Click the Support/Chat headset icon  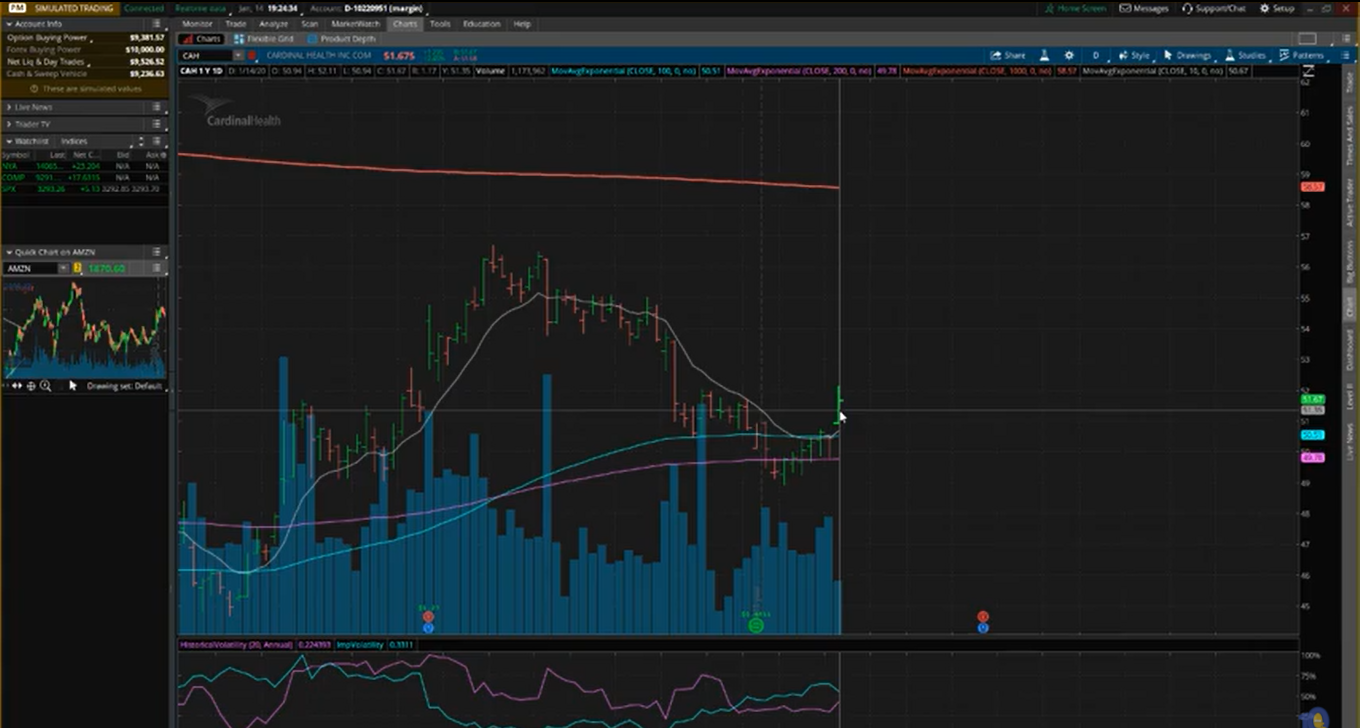click(x=1187, y=8)
